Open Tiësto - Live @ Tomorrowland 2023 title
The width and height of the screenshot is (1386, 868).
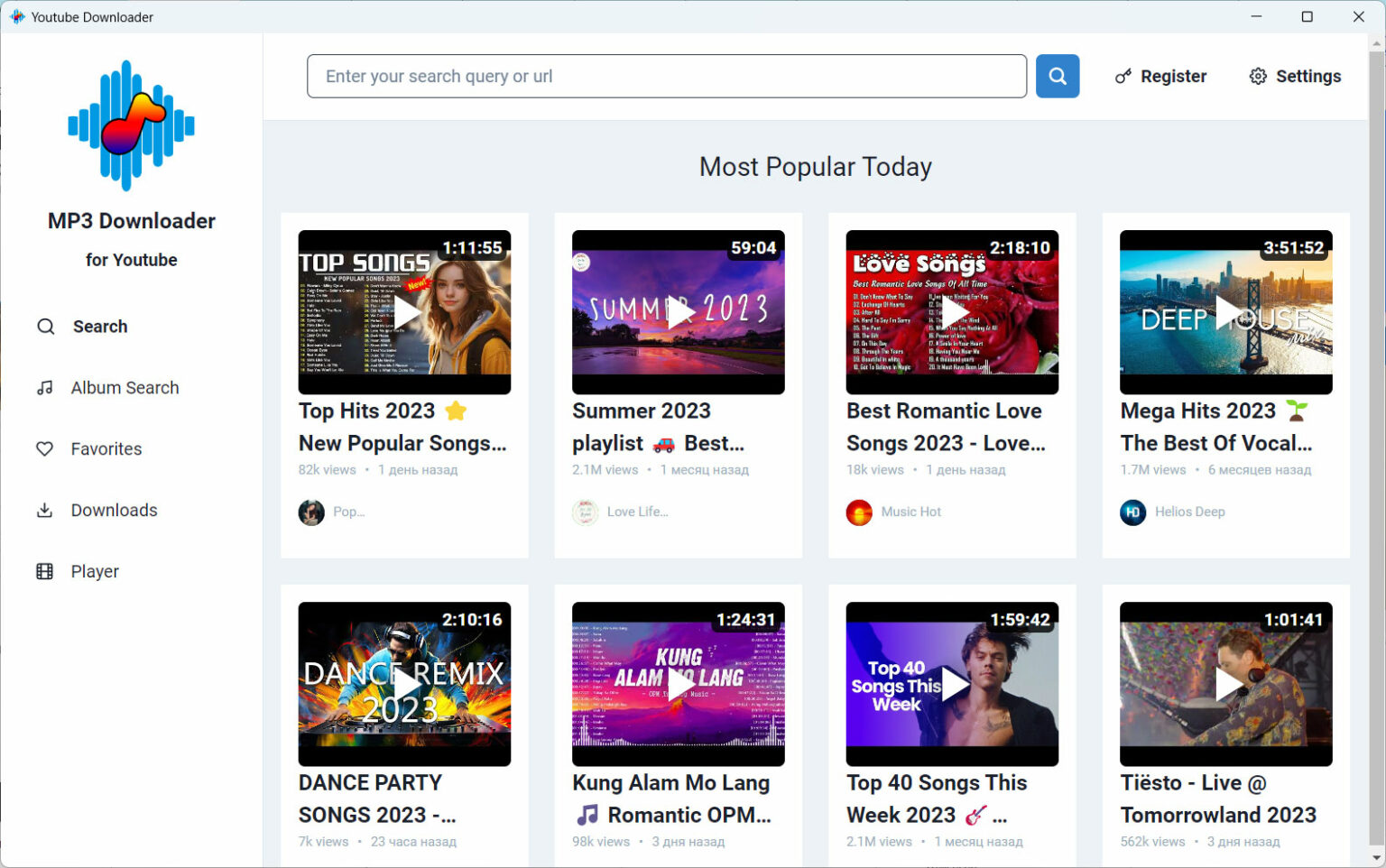[1218, 799]
